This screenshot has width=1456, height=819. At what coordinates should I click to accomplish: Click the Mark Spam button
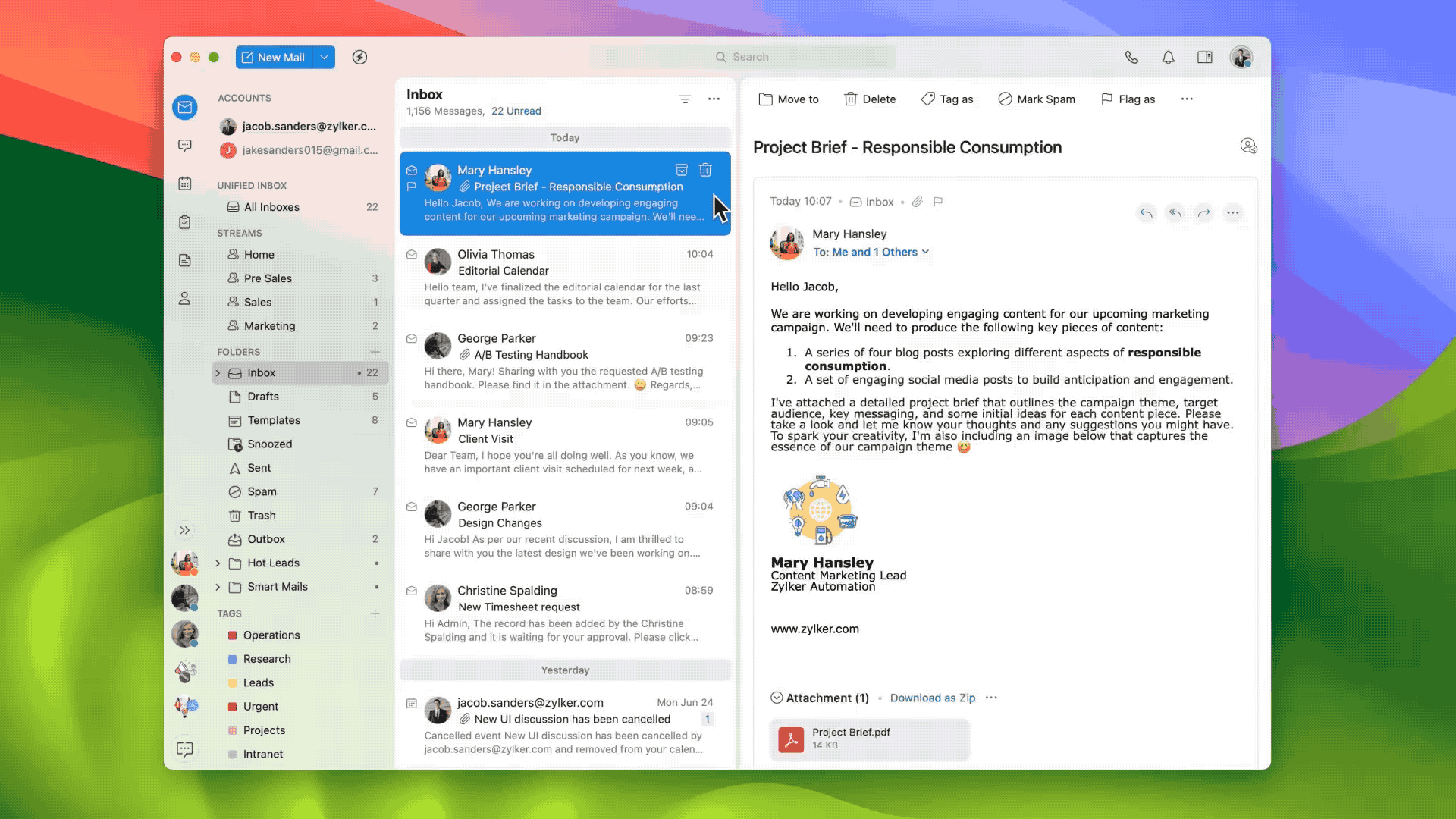tap(1037, 99)
